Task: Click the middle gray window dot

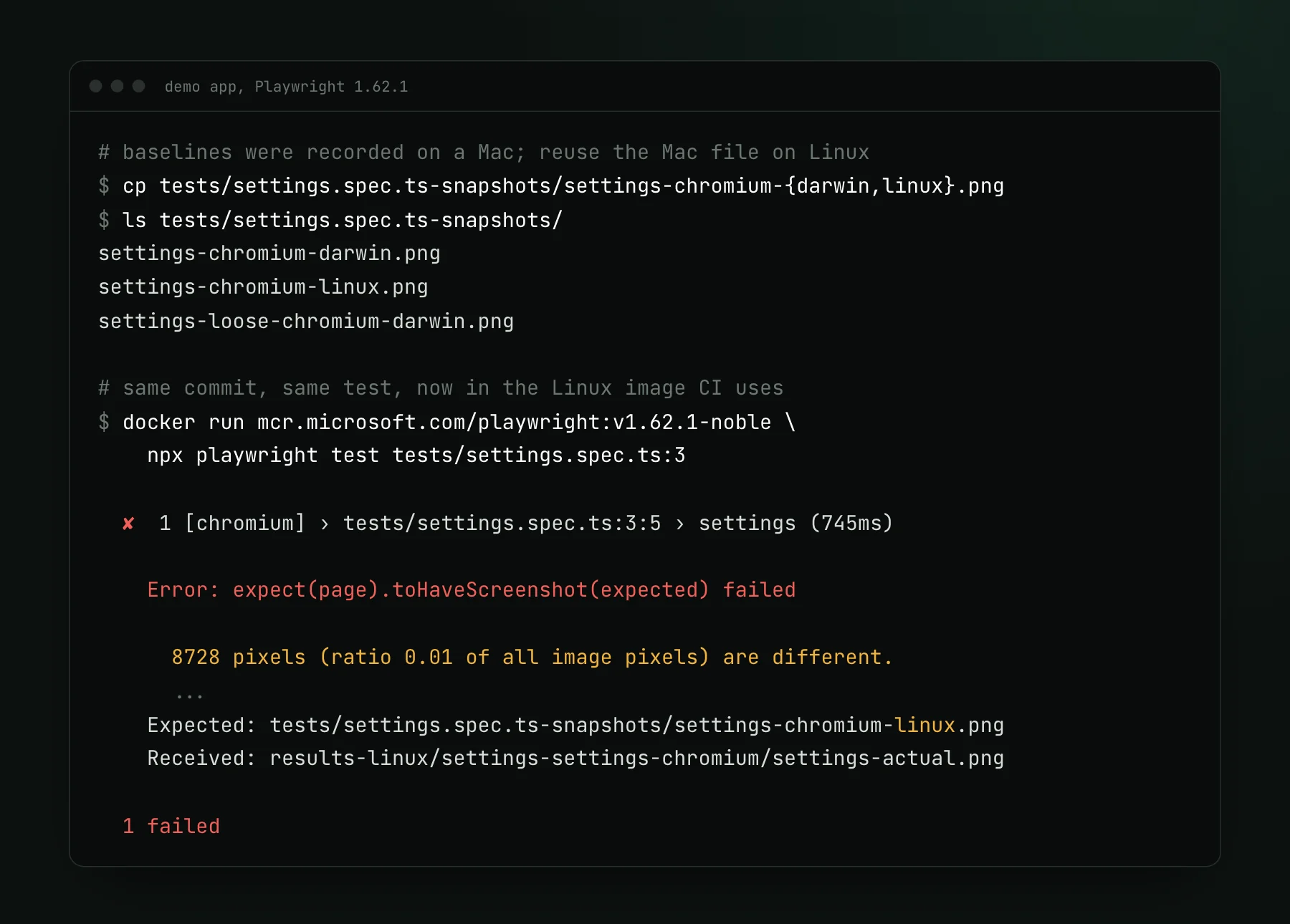Action: [x=117, y=86]
